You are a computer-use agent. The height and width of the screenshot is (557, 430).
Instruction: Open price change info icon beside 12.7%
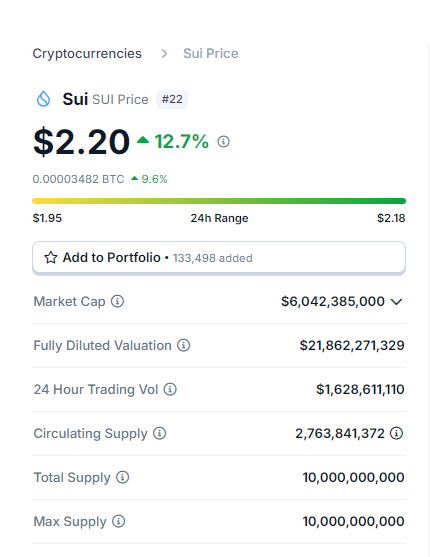pyautogui.click(x=224, y=141)
